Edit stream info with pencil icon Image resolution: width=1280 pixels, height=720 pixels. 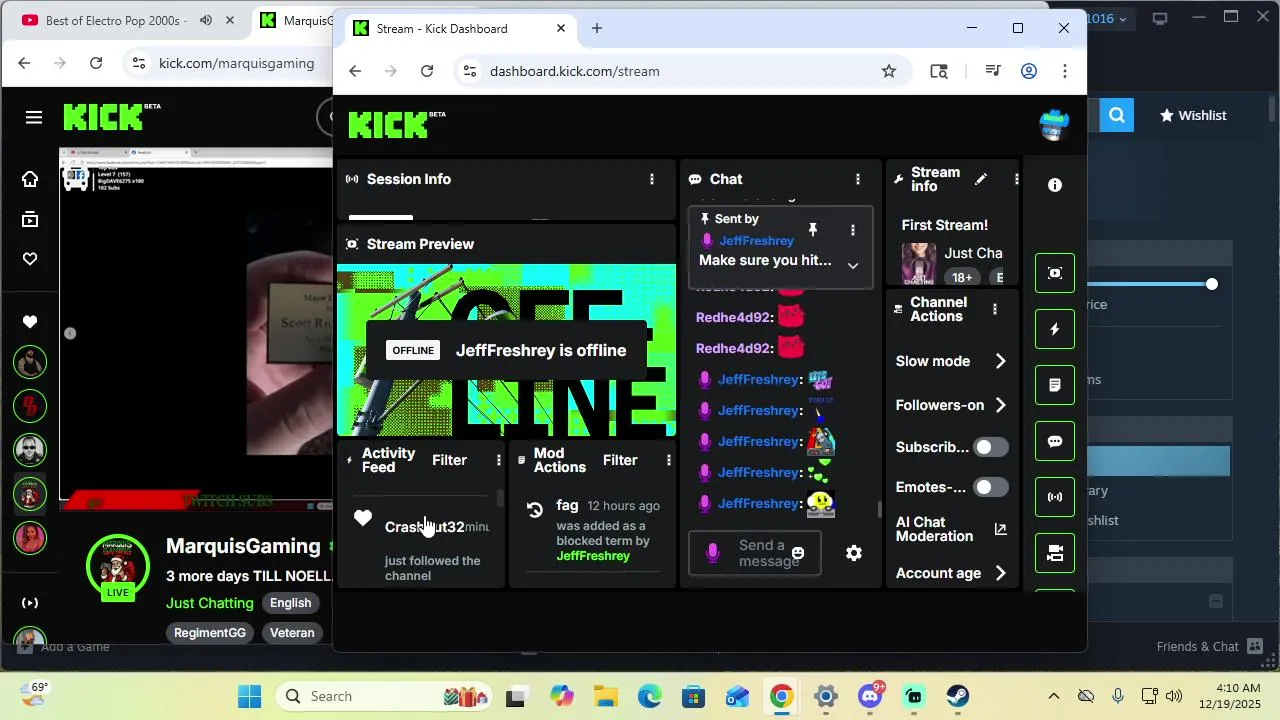pyautogui.click(x=981, y=179)
